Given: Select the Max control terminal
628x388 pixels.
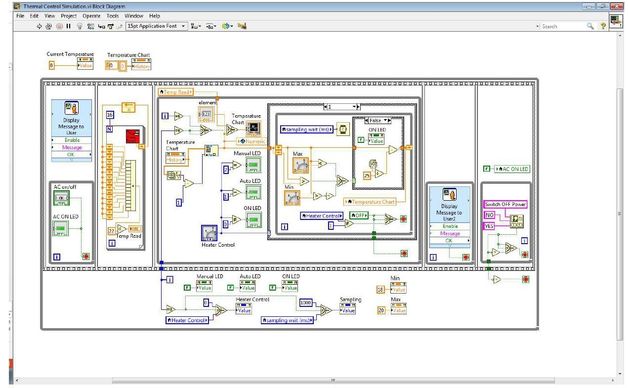Looking at the screenshot, I should [x=300, y=165].
